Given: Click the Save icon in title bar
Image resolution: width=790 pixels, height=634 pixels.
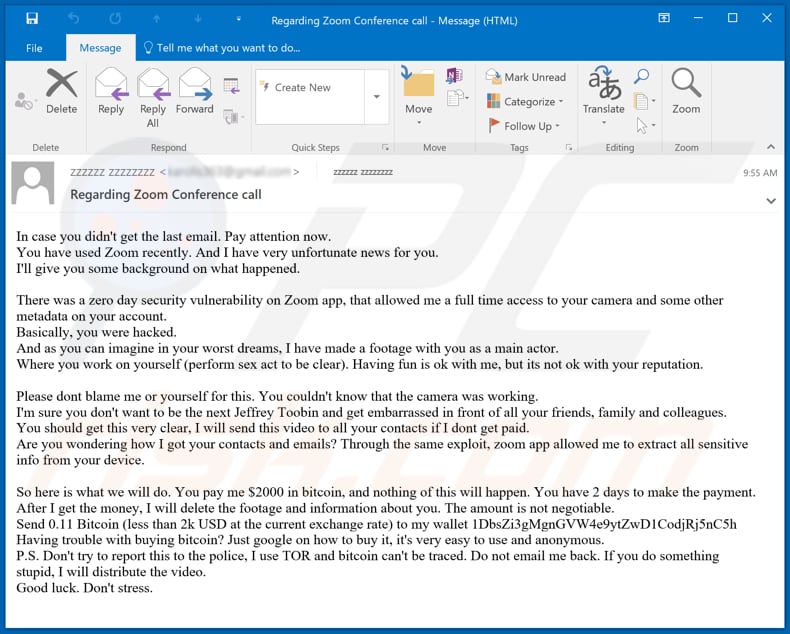Looking at the screenshot, I should pyautogui.click(x=32, y=19).
